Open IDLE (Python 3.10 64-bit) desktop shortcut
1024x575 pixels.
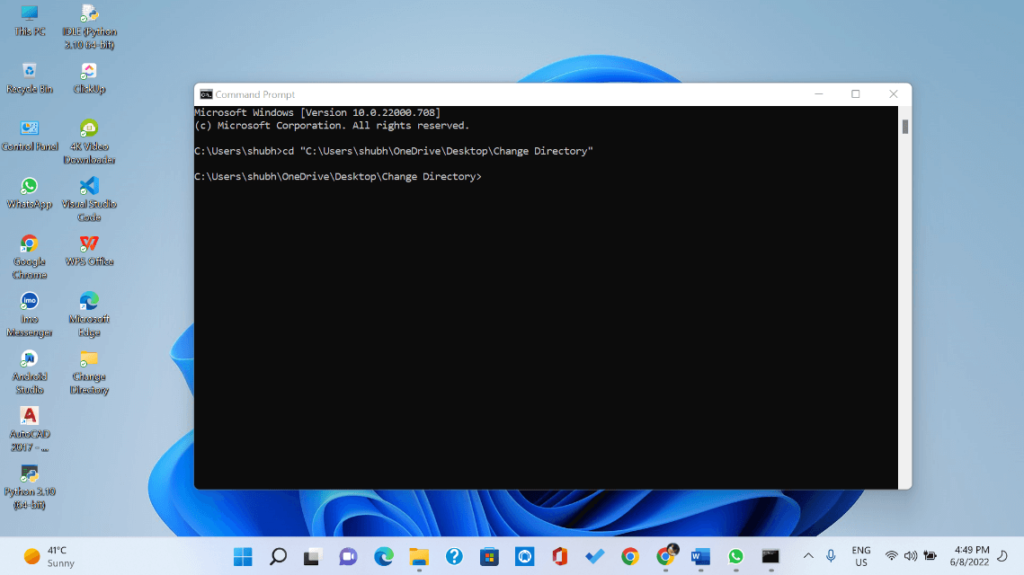[x=89, y=27]
